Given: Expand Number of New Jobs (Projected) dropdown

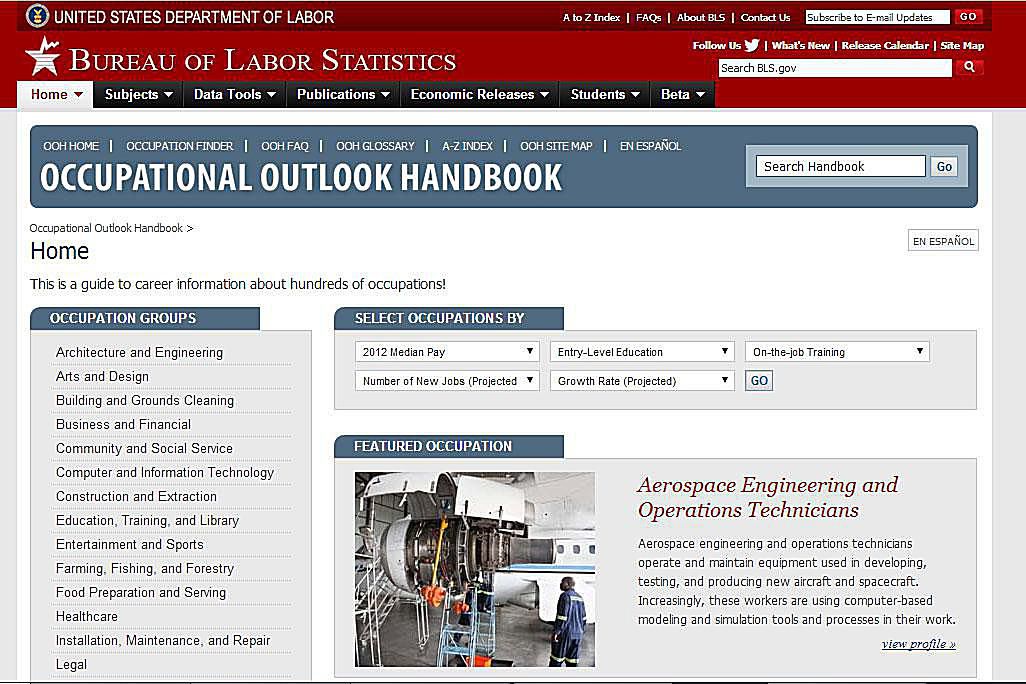Looking at the screenshot, I should pyautogui.click(x=447, y=381).
